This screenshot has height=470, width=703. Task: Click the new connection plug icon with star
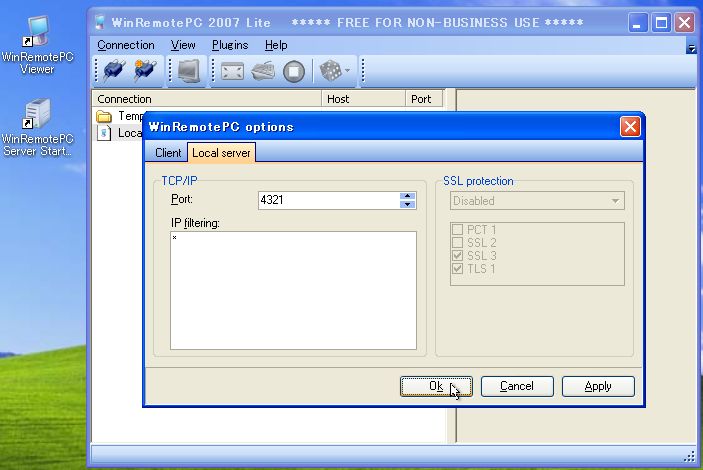[x=145, y=70]
